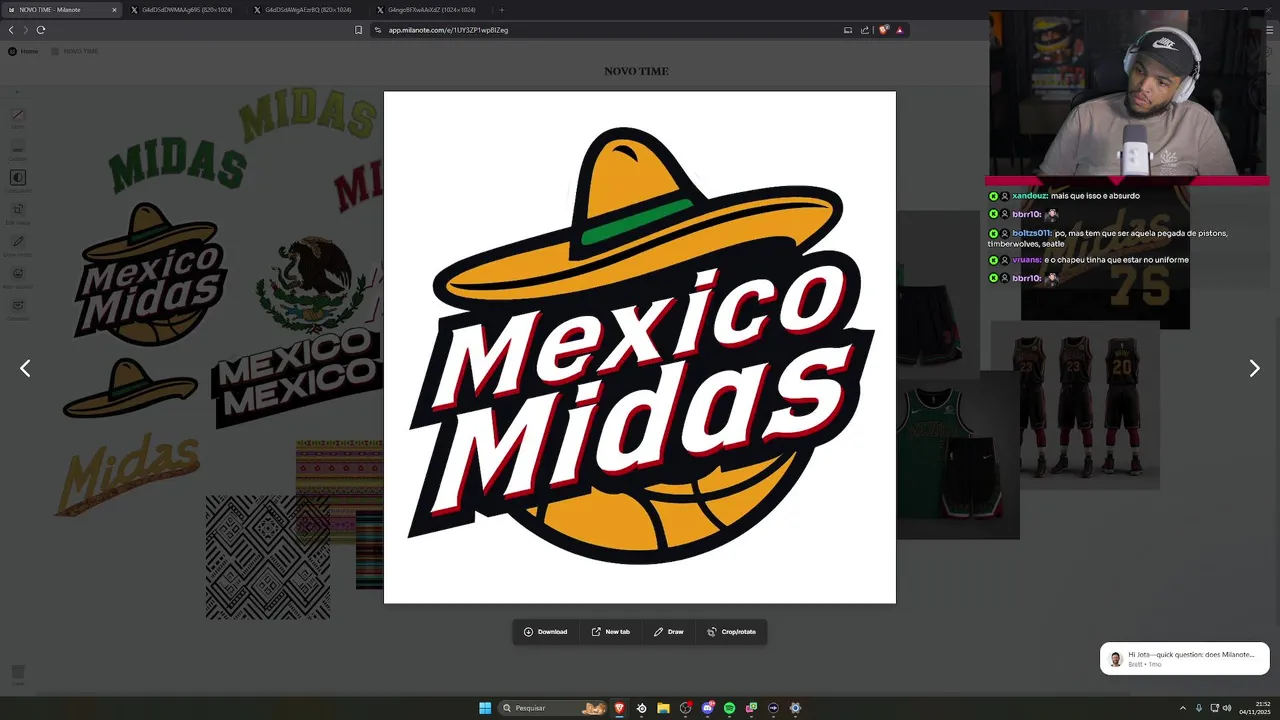Select the Line tool in sidebar
Viewport: 1280px width, 720px height.
tap(18, 117)
